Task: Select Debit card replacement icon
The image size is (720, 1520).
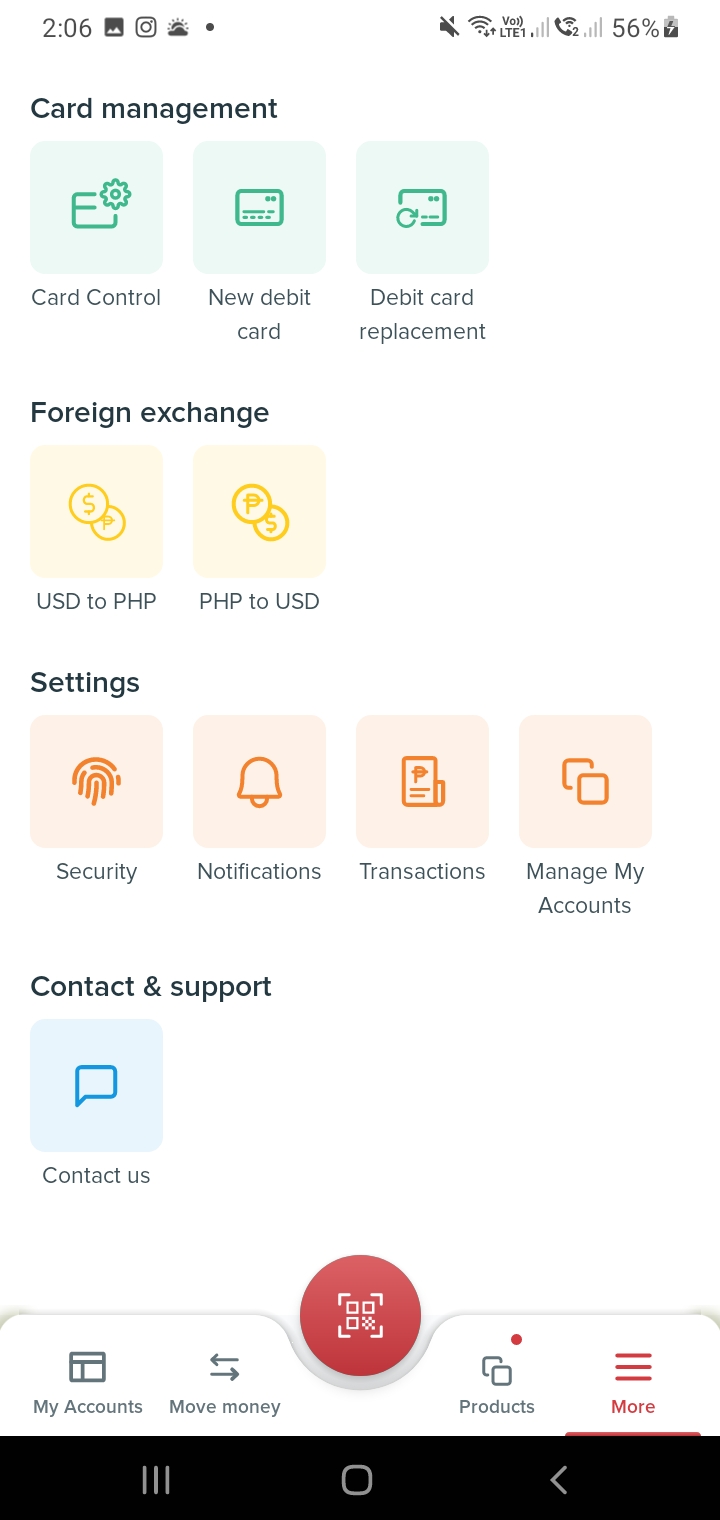Action: coord(422,207)
